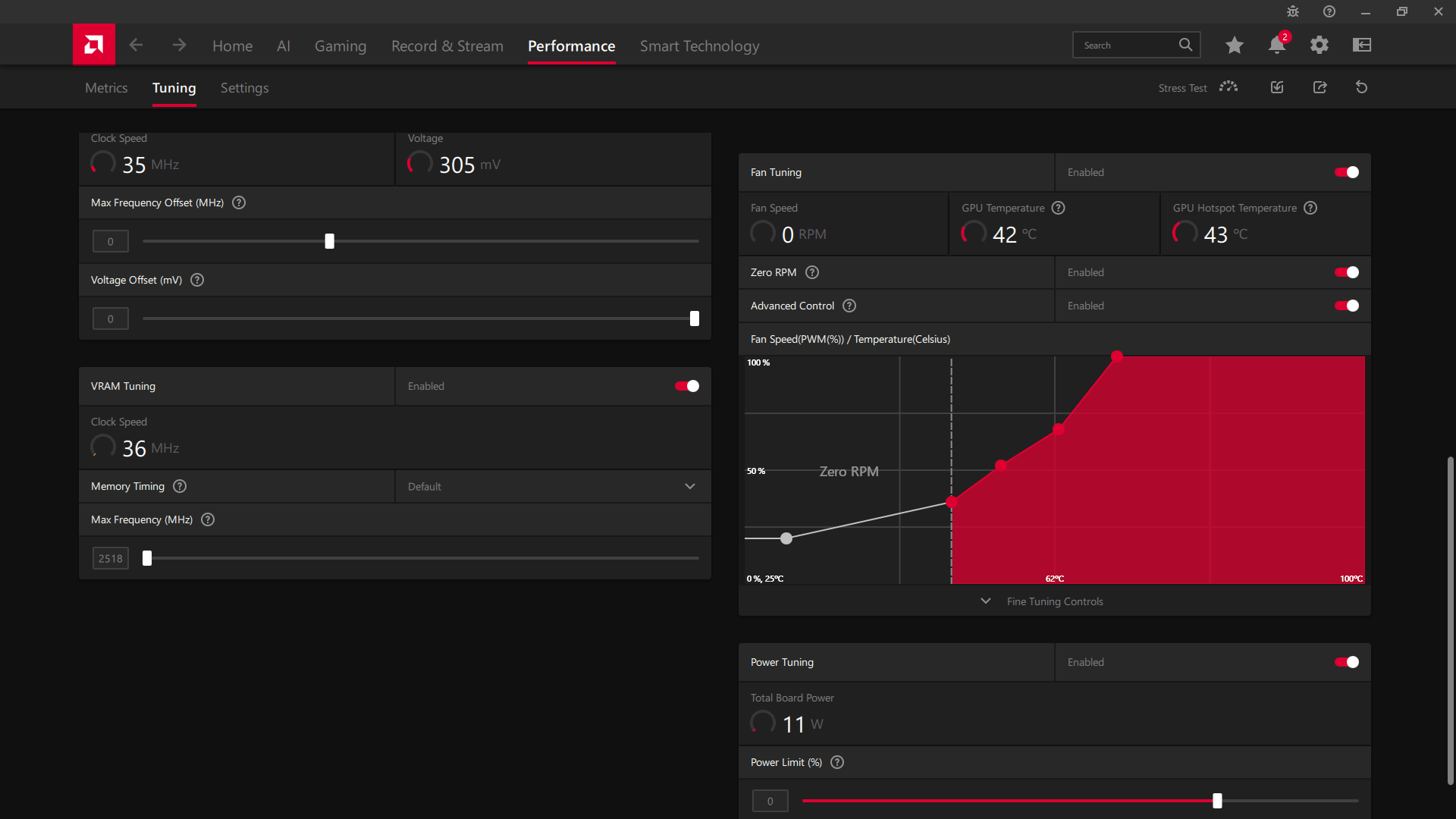Disable VRAM Tuning
This screenshot has width=1456, height=819.
pyautogui.click(x=685, y=386)
